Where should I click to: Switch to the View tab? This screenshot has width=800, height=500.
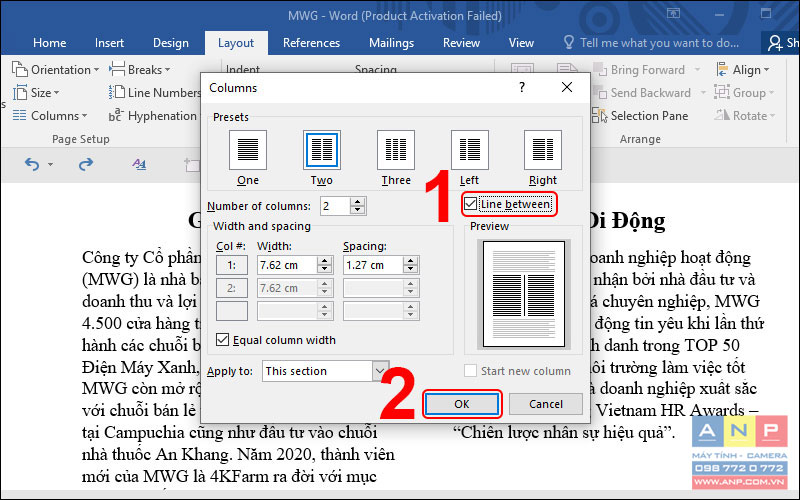point(521,43)
